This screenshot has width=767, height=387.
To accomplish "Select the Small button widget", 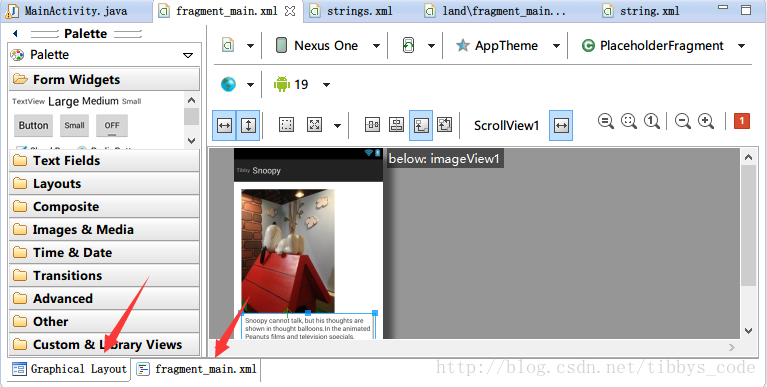I will [74, 125].
